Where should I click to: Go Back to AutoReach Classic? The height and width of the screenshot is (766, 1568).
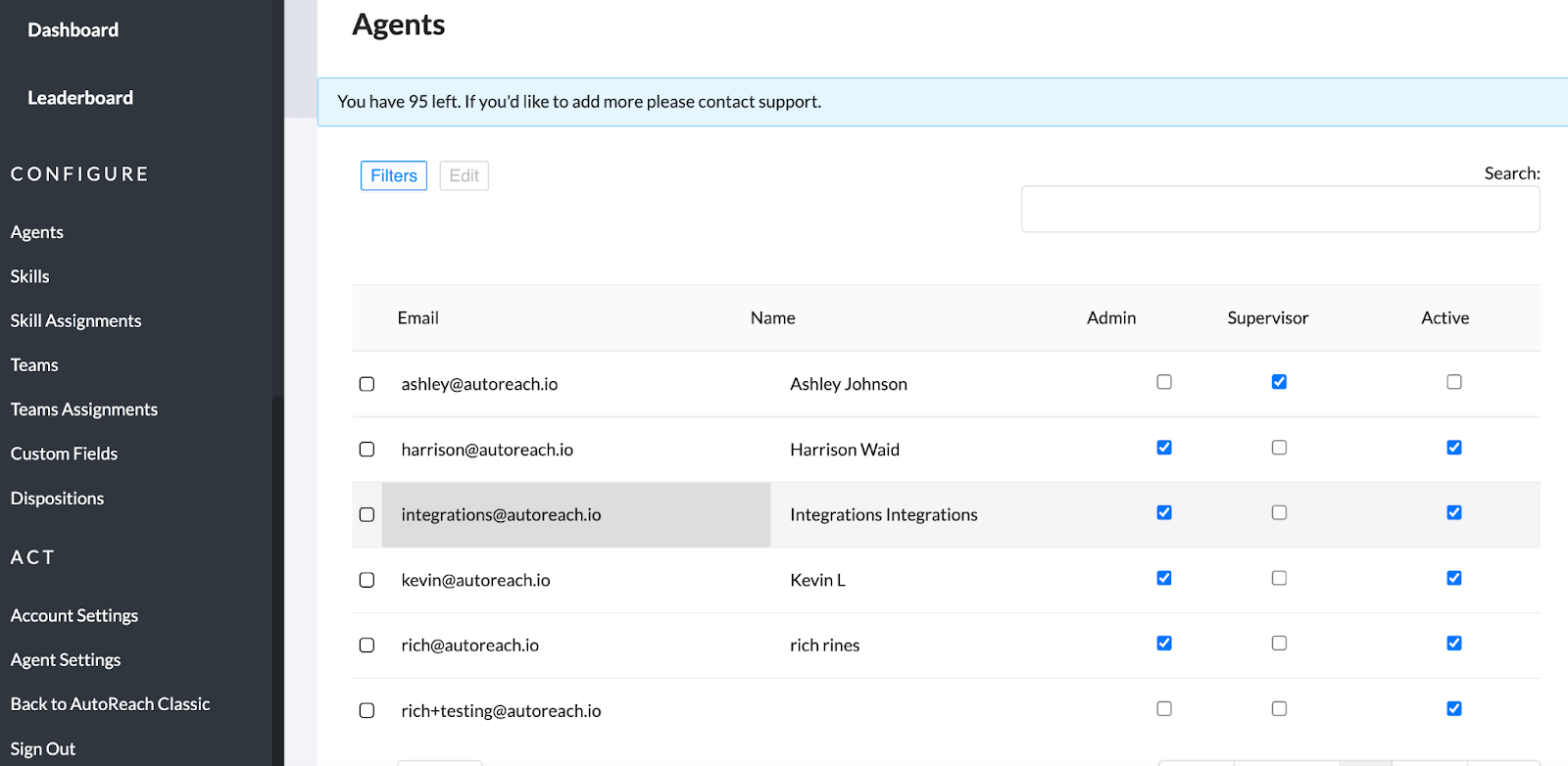(x=111, y=703)
